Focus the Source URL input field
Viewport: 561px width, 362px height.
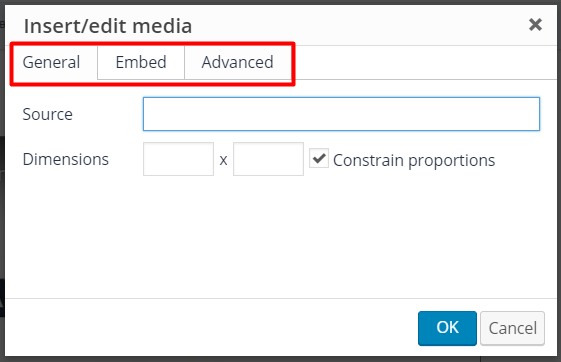click(341, 114)
